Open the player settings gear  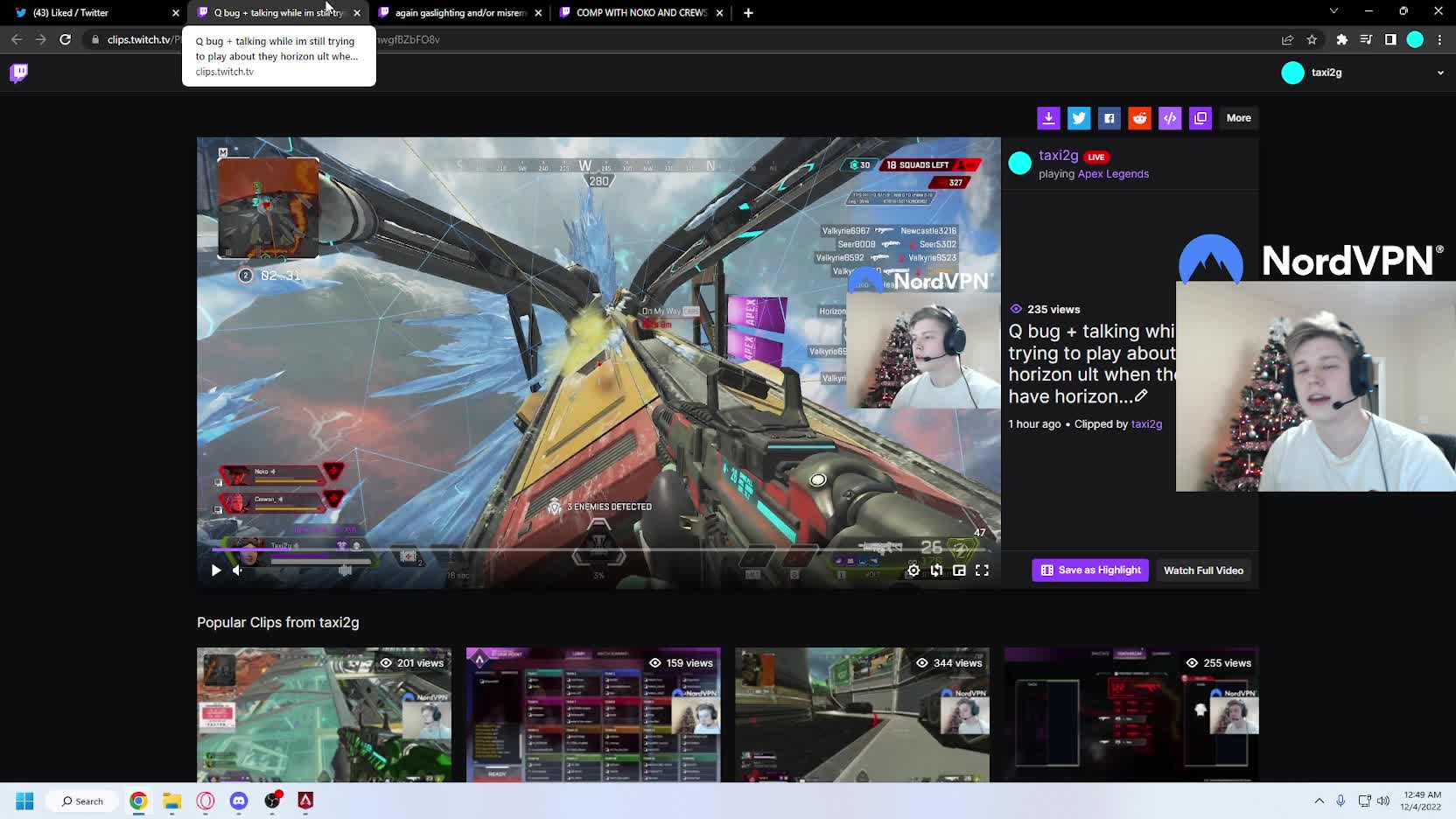(913, 570)
